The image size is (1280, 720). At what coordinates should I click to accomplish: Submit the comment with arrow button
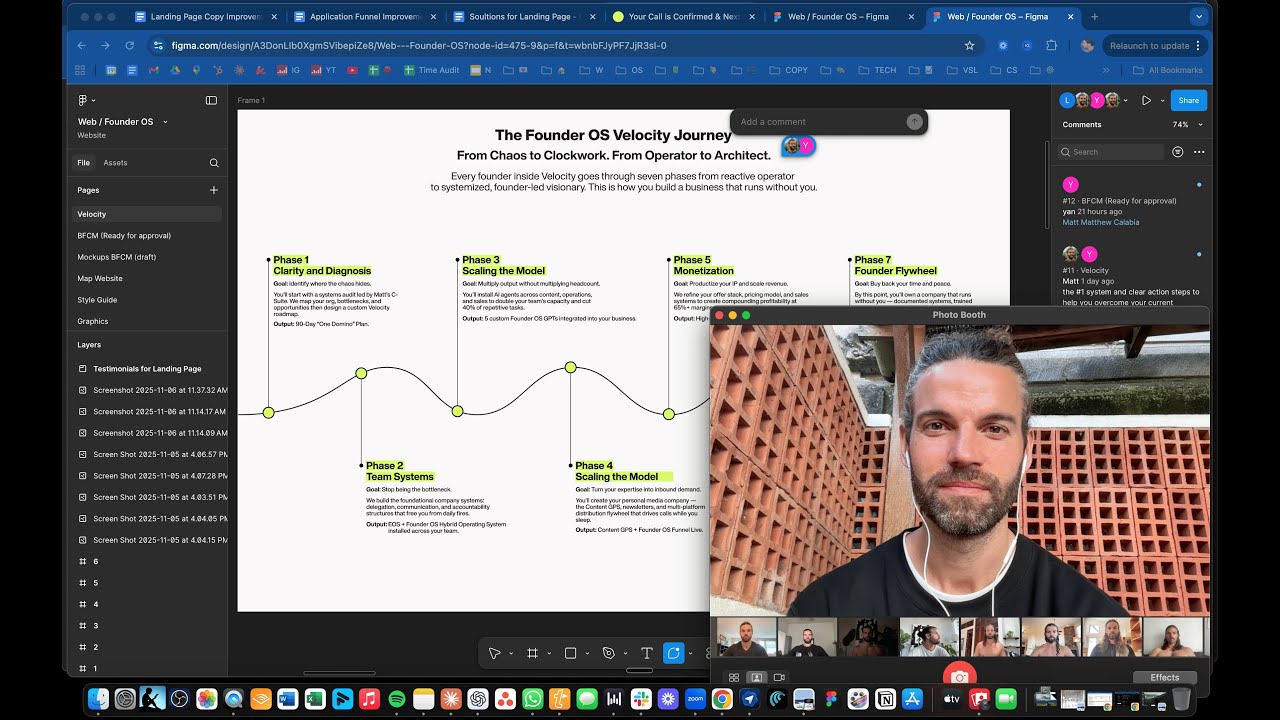(x=914, y=121)
